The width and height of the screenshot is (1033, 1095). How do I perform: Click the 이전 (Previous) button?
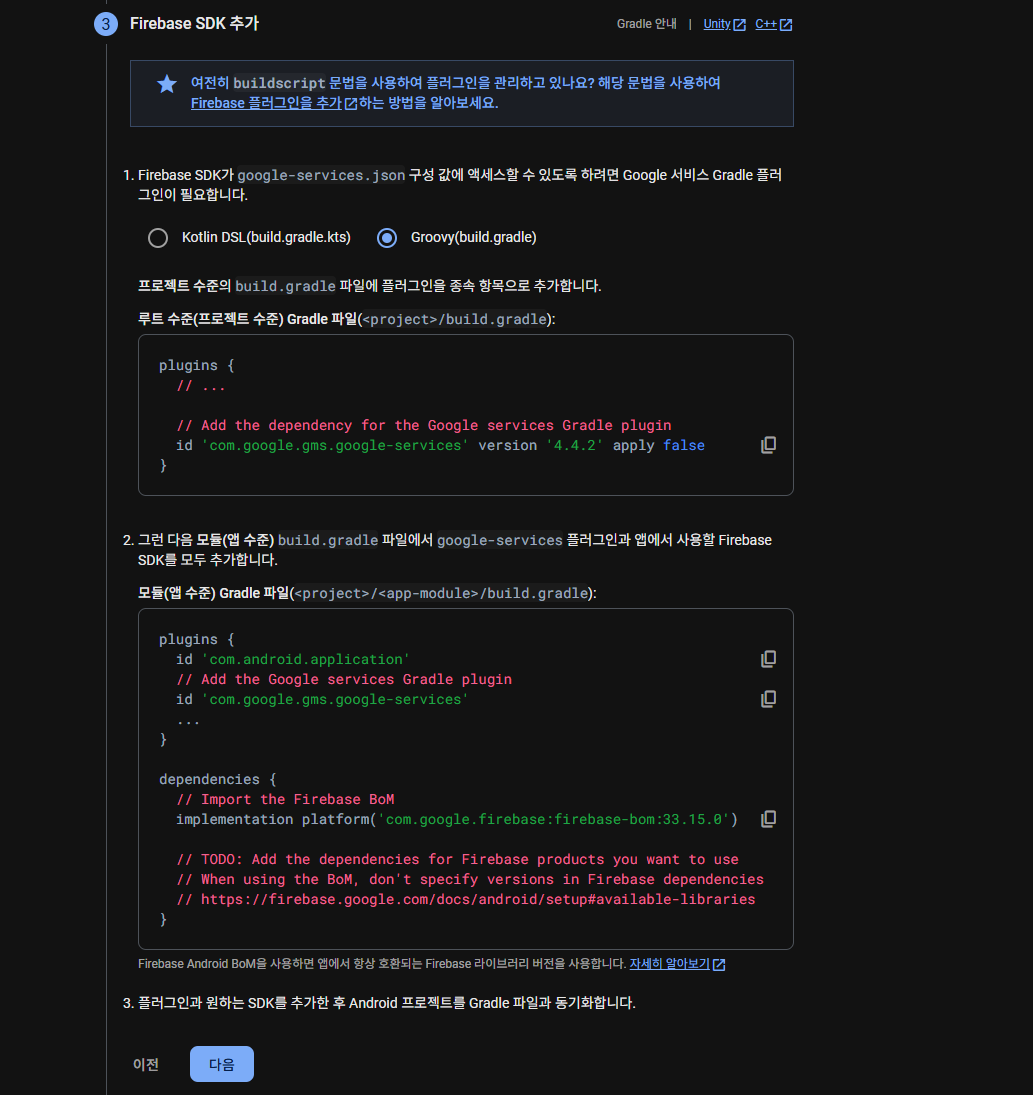[x=146, y=1064]
